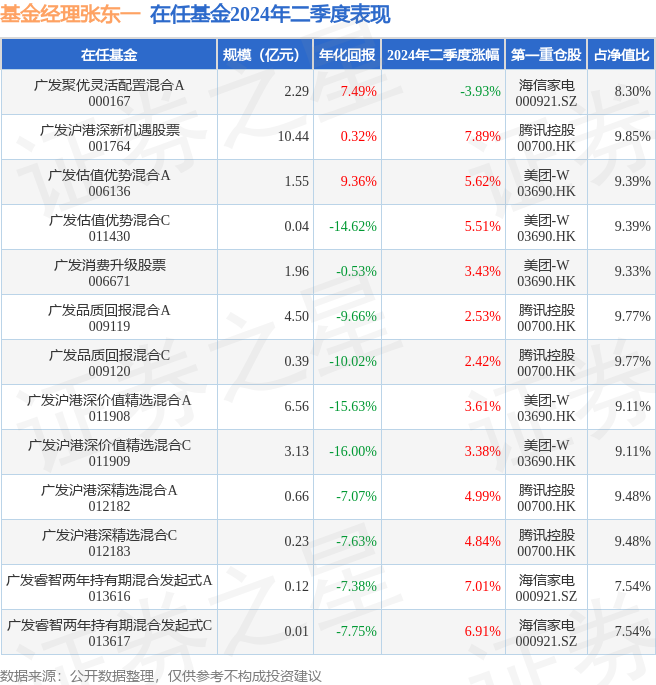
Task: Click 腾讯控股 00700.HK in the 012183 row
Action: tap(546, 543)
